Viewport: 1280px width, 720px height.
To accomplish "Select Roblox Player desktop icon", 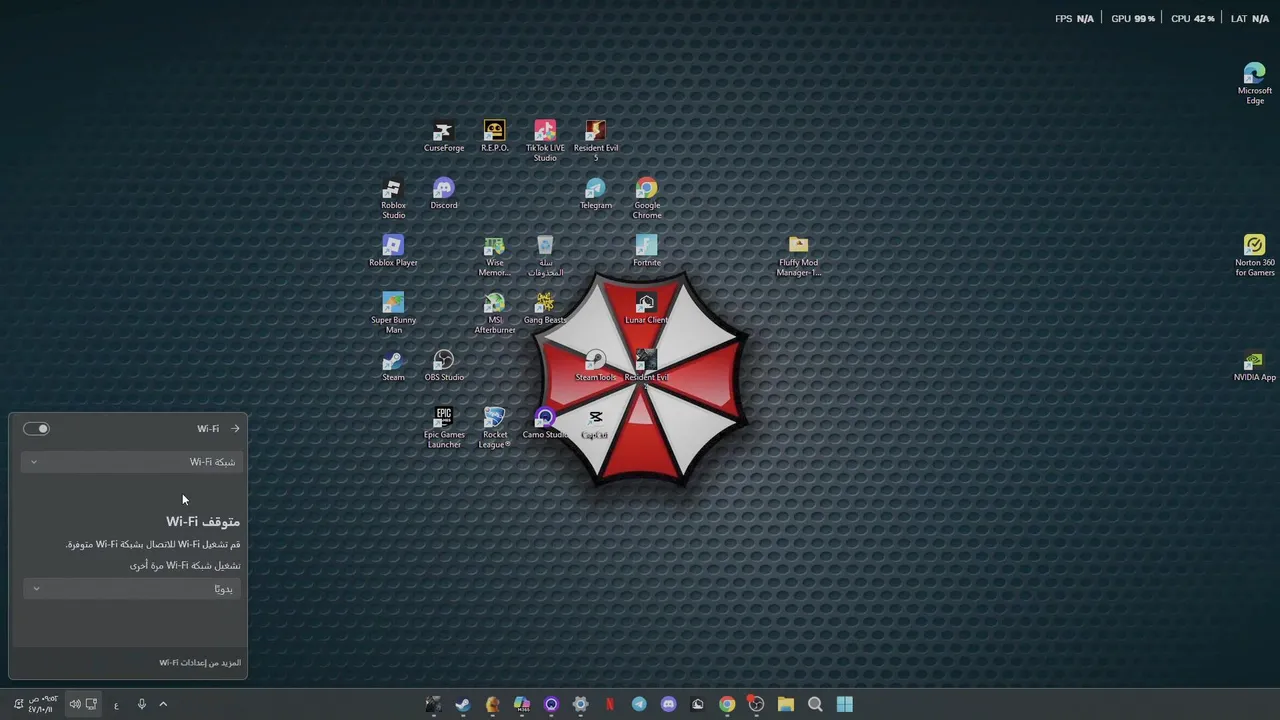I will [x=393, y=251].
